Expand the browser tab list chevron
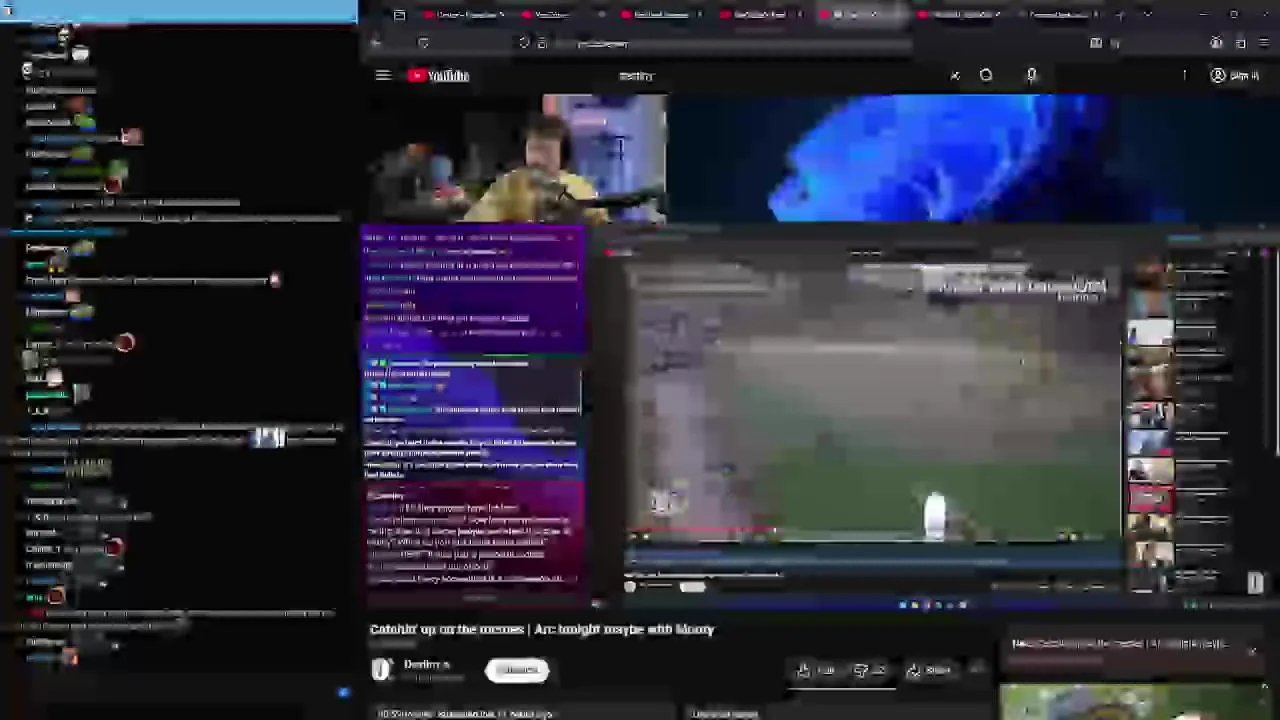Image resolution: width=1280 pixels, height=720 pixels. pos(1147,15)
